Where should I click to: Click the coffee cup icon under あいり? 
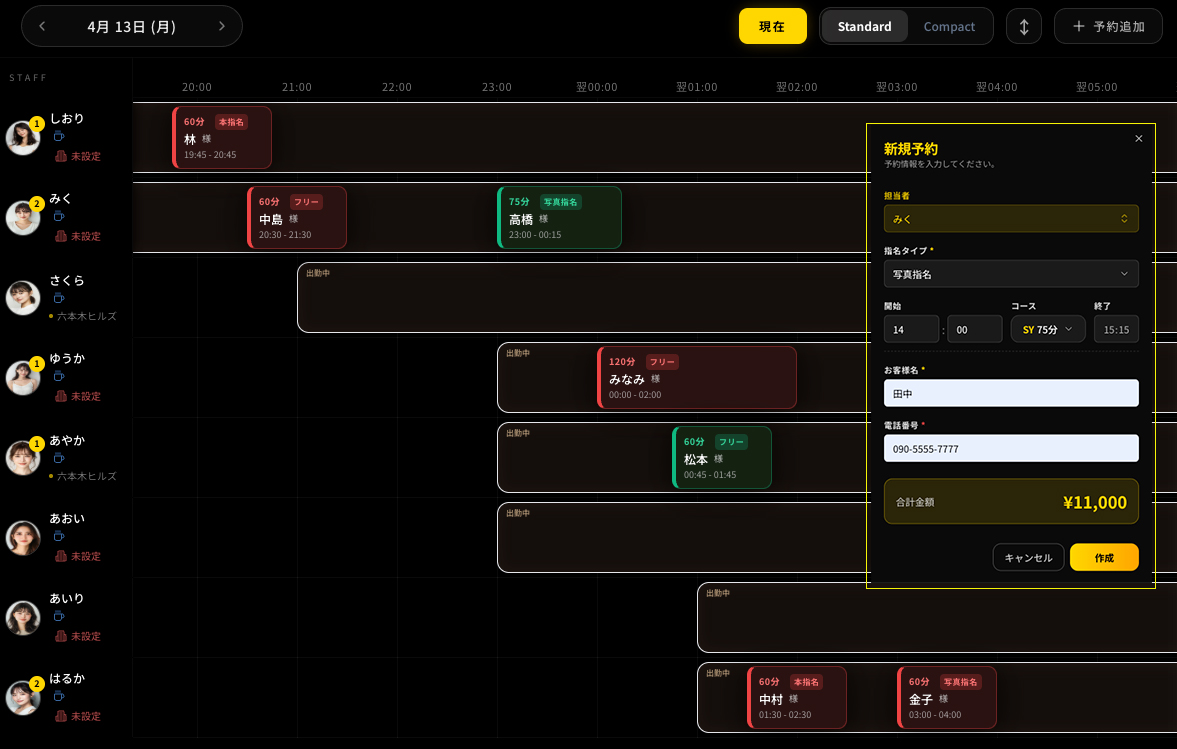click(x=59, y=616)
